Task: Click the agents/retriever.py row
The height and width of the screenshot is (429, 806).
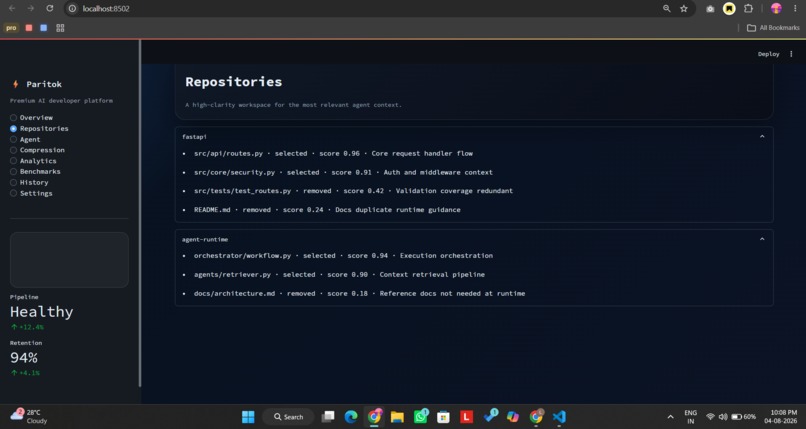Action: coord(339,274)
